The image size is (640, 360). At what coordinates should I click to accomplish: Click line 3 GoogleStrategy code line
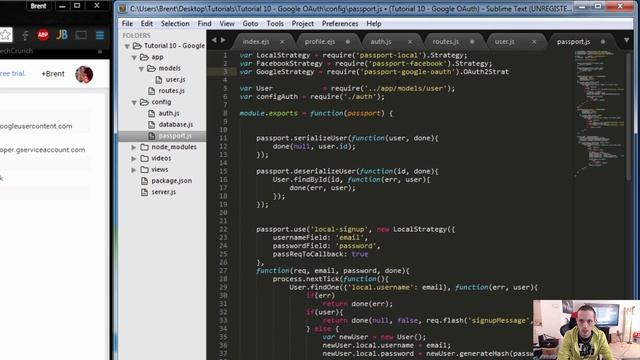pos(374,72)
